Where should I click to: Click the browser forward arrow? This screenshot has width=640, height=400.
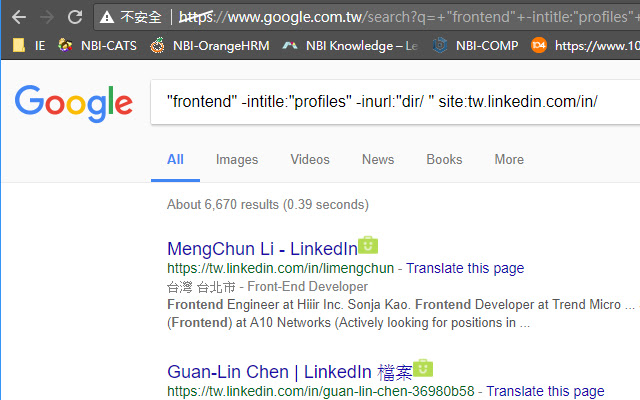(47, 17)
